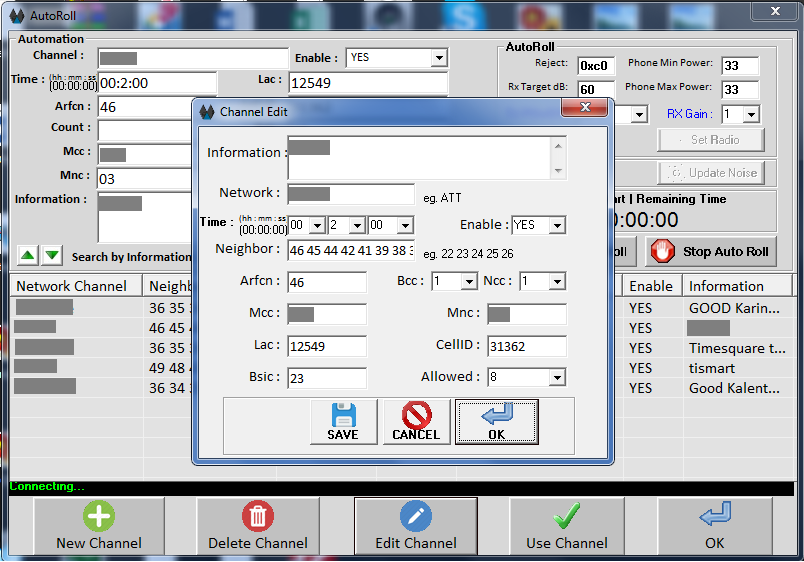The image size is (804, 562).
Task: Click the Save floppy disk button
Action: click(x=343, y=421)
